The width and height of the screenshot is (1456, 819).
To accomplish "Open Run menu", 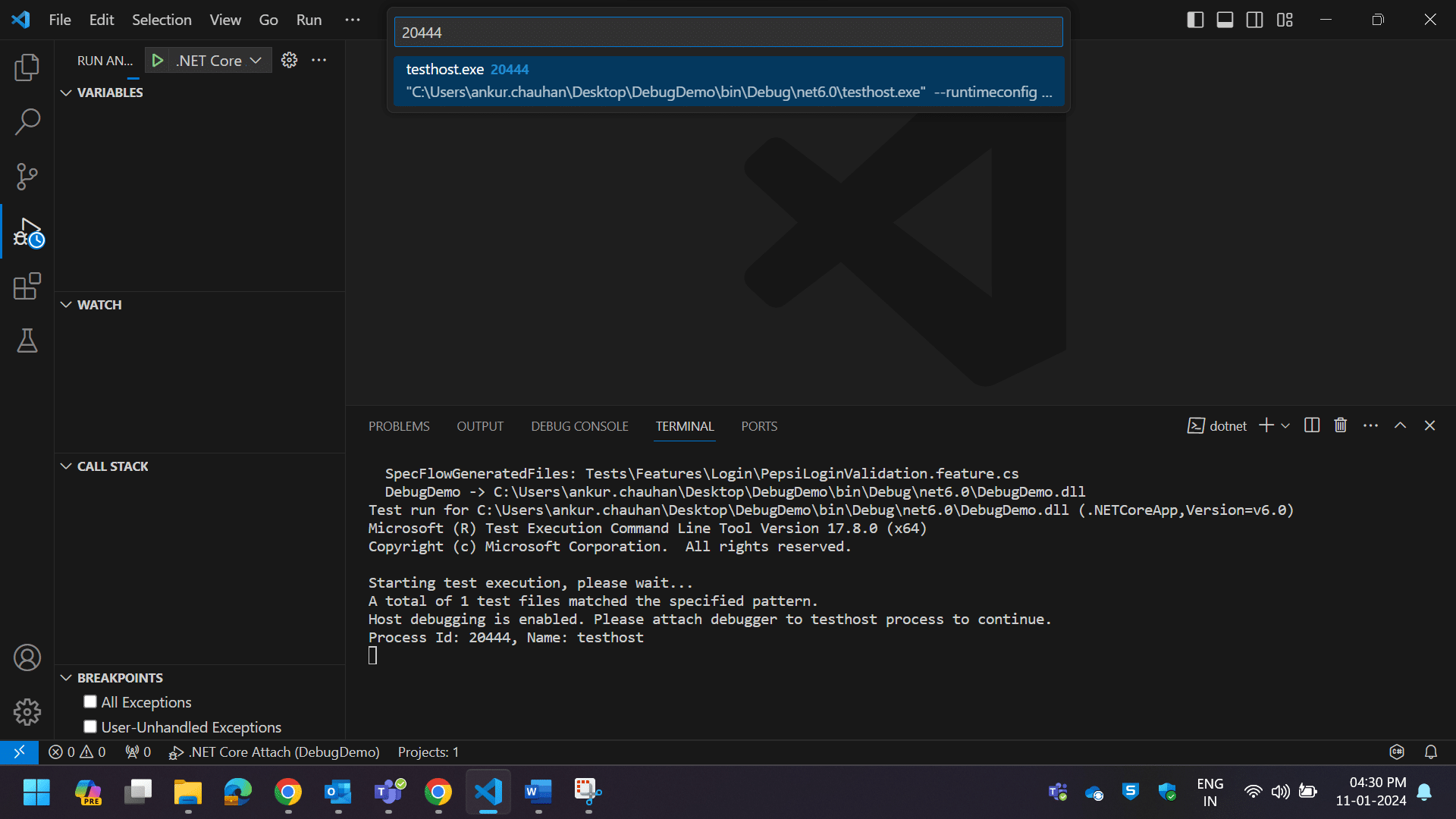I will [309, 20].
